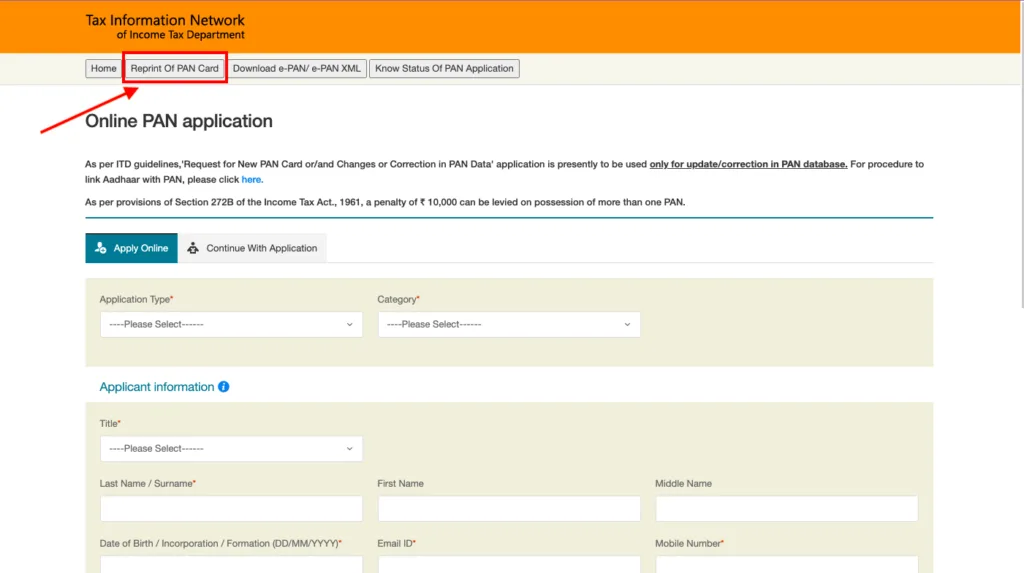Screen dimensions: 1024x573
Task: Click the Applicant information info icon
Action: 223,387
